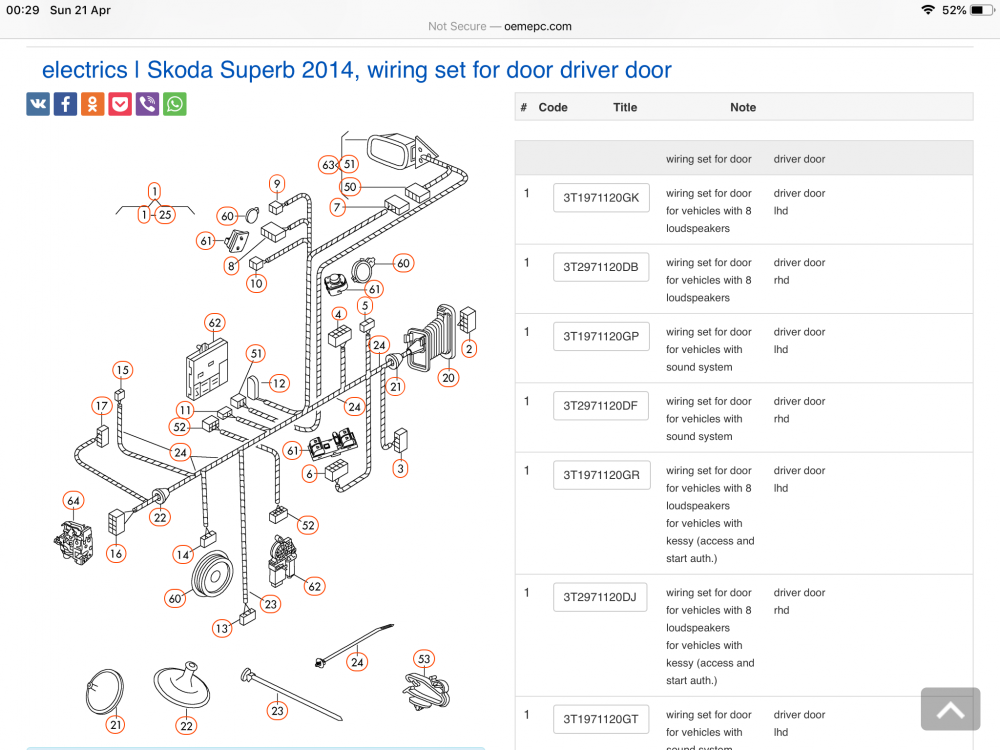Select part code 3T1971120GP
The image size is (1000, 750).
point(601,337)
